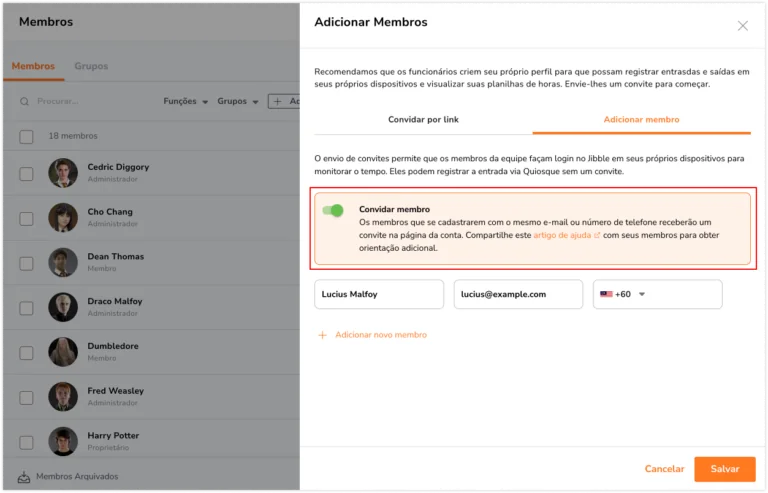Click the external link icon after artigo de ajuda
This screenshot has width=768, height=493.
pyautogui.click(x=597, y=235)
